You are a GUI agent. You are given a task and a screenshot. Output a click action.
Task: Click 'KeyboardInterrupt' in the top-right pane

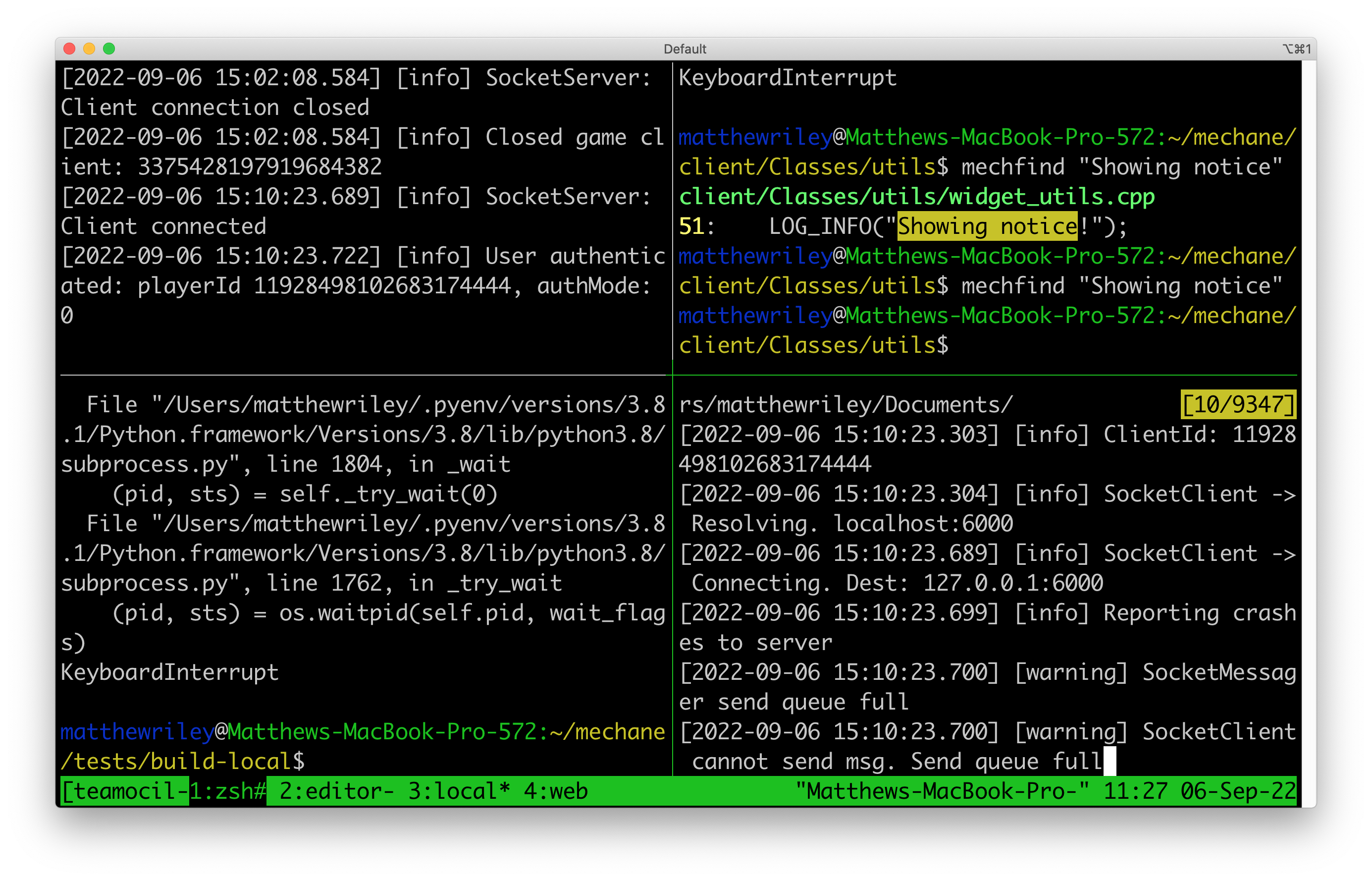click(x=788, y=78)
